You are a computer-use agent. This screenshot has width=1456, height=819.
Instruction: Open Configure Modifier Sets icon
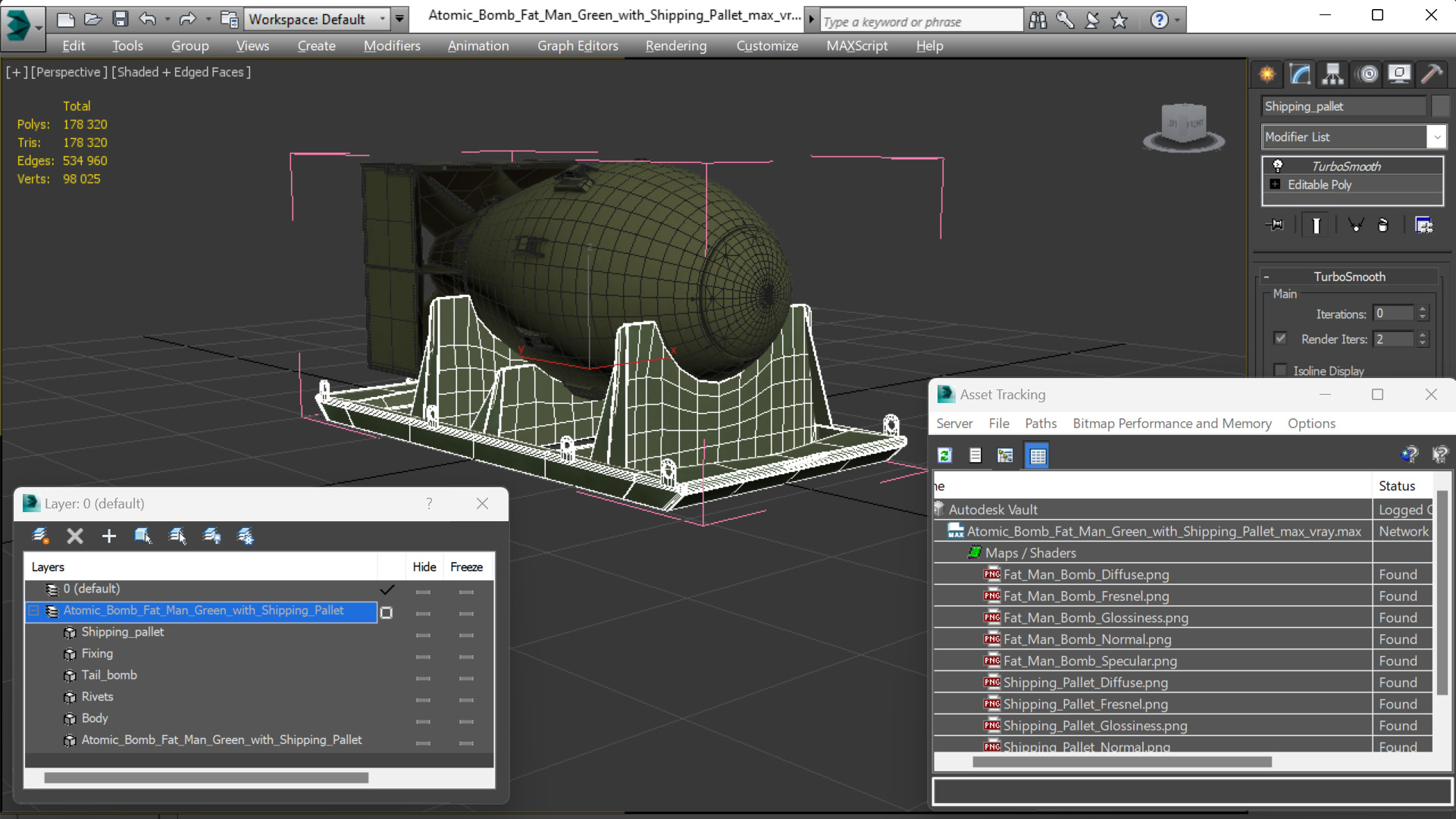point(1424,225)
